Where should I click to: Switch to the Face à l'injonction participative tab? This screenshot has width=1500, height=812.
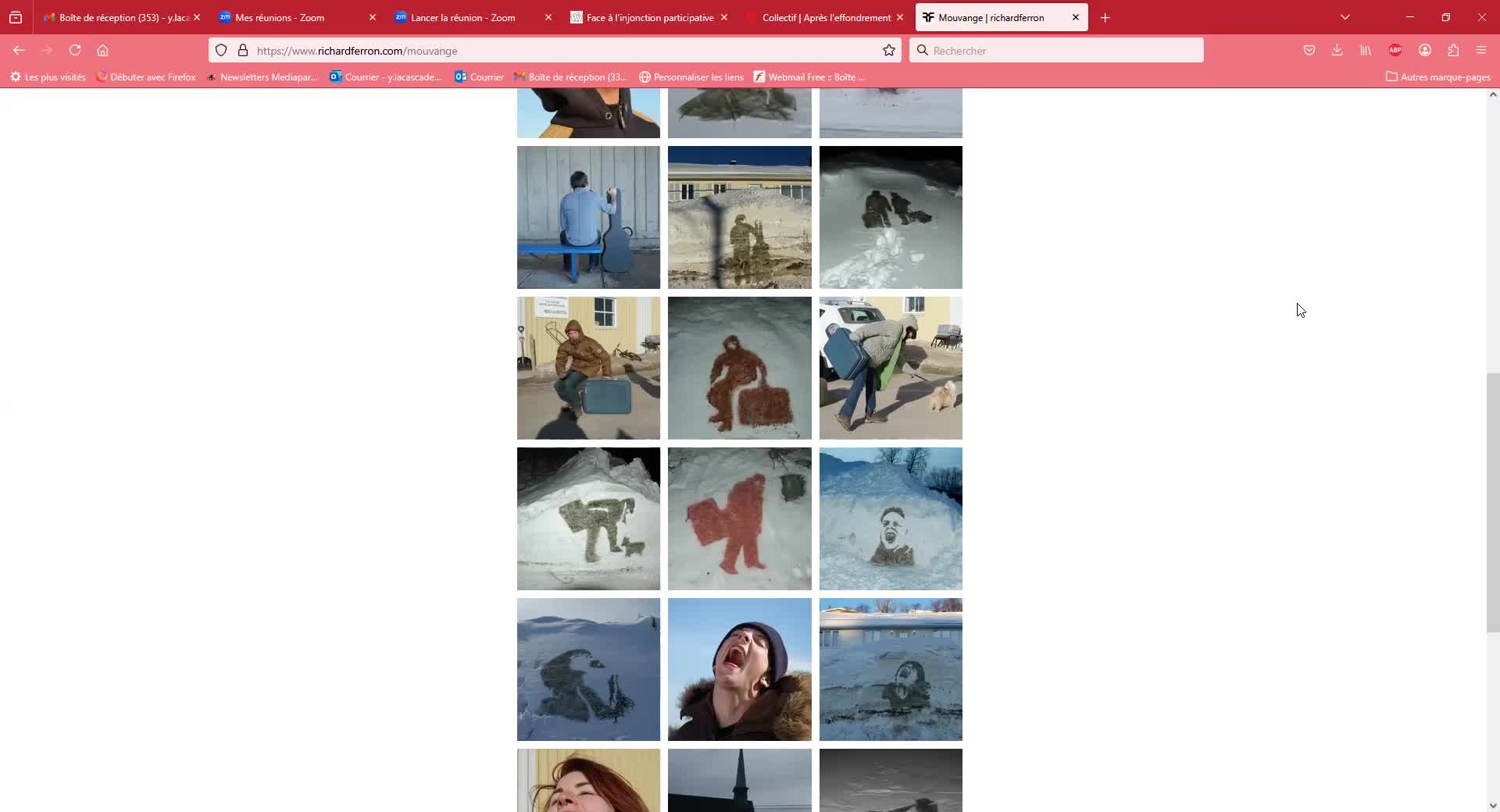pyautogui.click(x=649, y=17)
